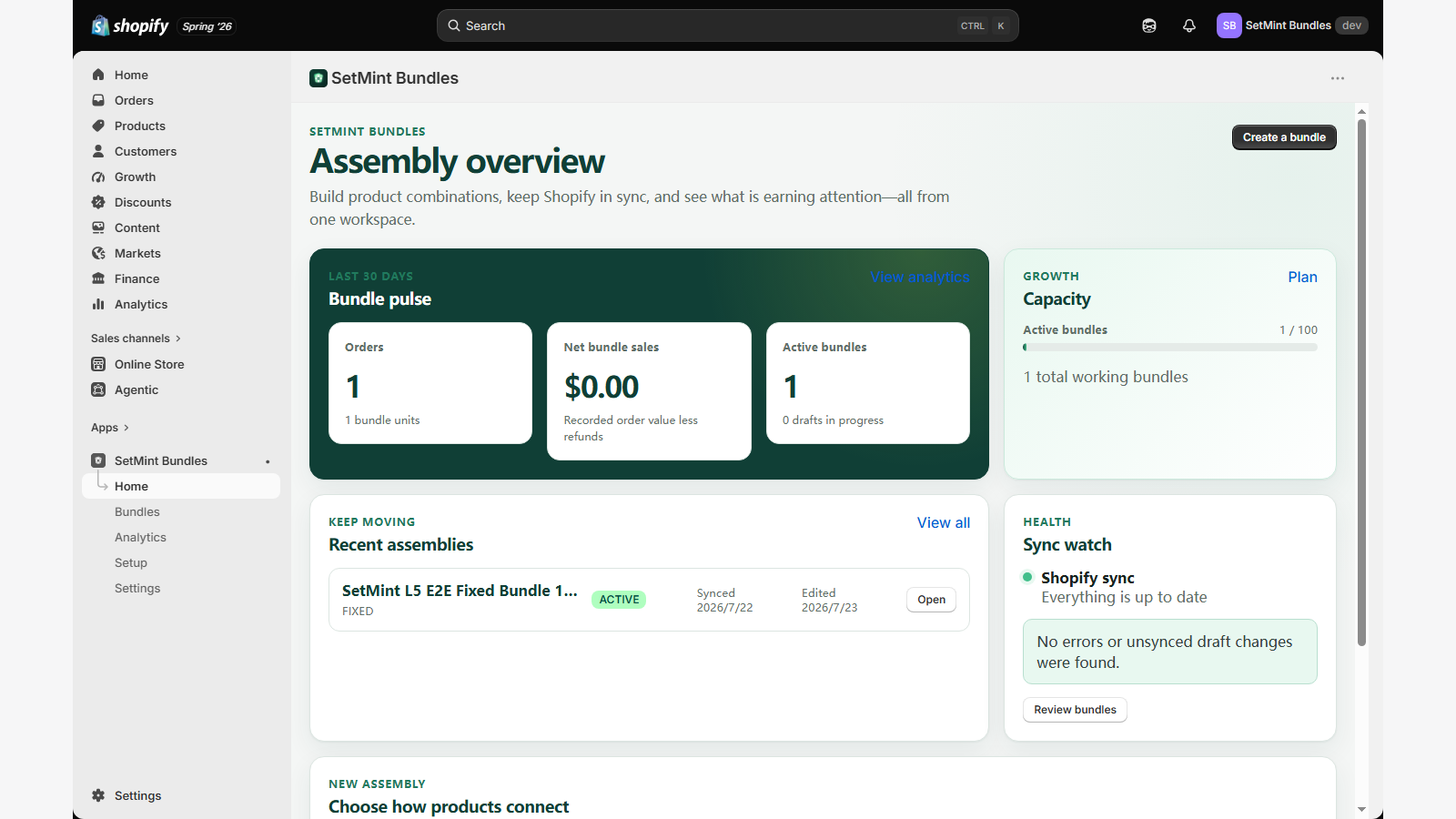Click the SB store avatar
The height and width of the screenshot is (819, 1456).
1229,25
